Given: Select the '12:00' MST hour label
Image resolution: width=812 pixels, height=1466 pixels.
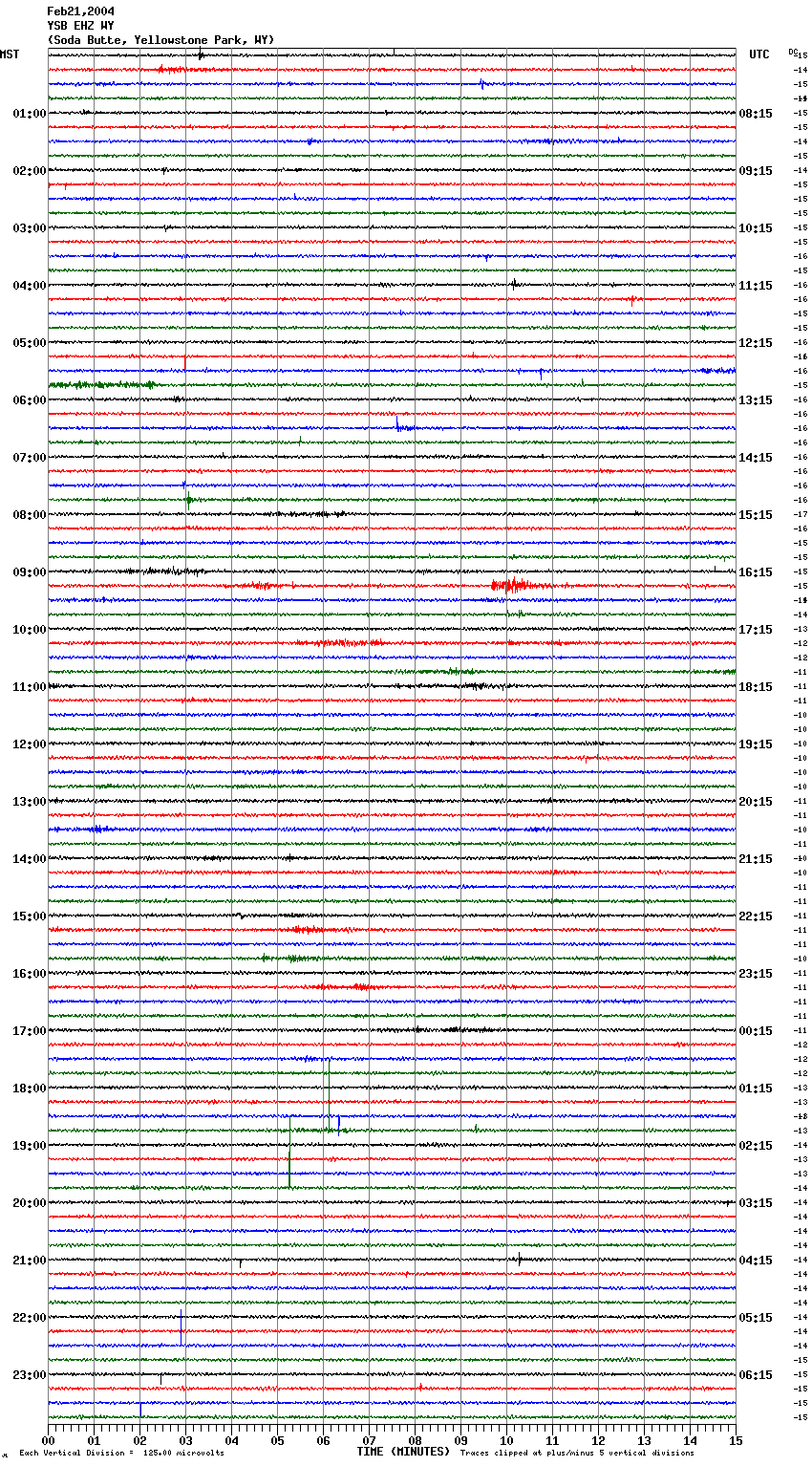Looking at the screenshot, I should pyautogui.click(x=30, y=744).
